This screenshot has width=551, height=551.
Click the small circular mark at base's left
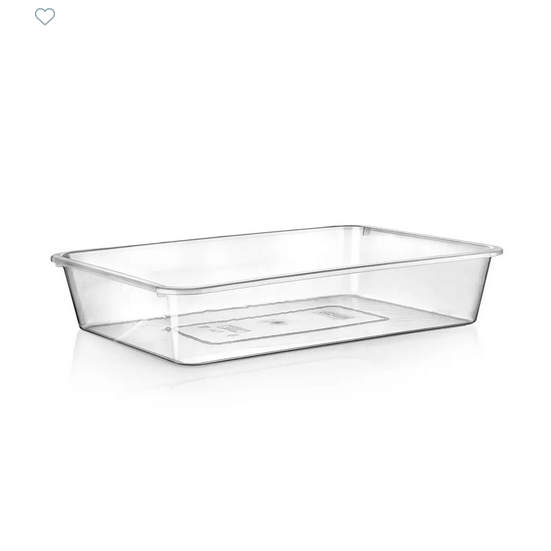[168, 329]
